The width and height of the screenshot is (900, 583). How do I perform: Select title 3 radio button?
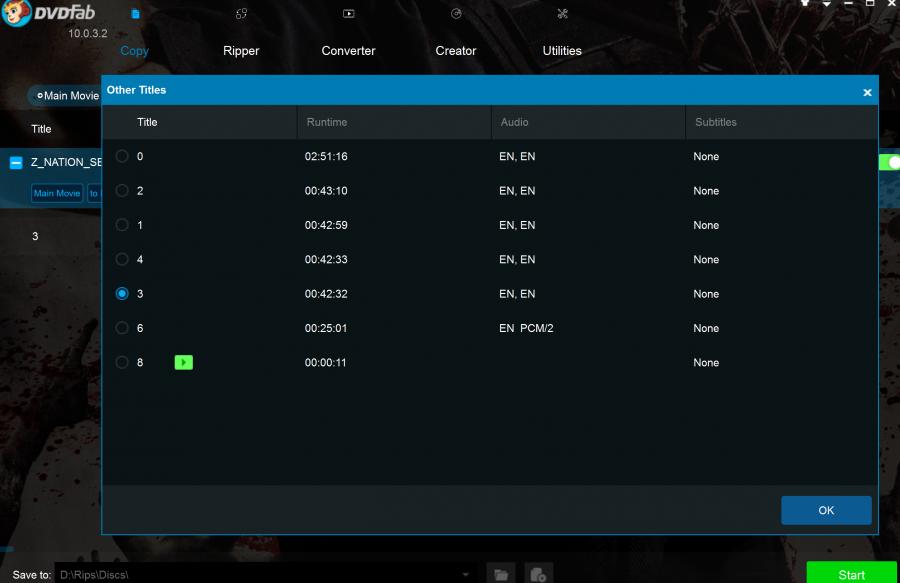tap(122, 294)
